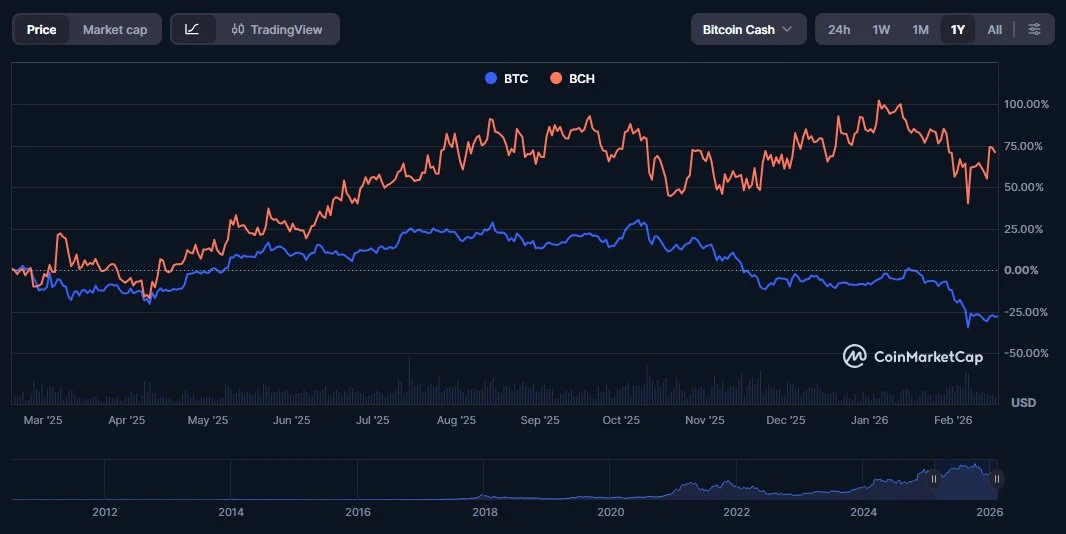The height and width of the screenshot is (534, 1066).
Task: Open chart settings sliders icon
Action: pyautogui.click(x=1034, y=29)
